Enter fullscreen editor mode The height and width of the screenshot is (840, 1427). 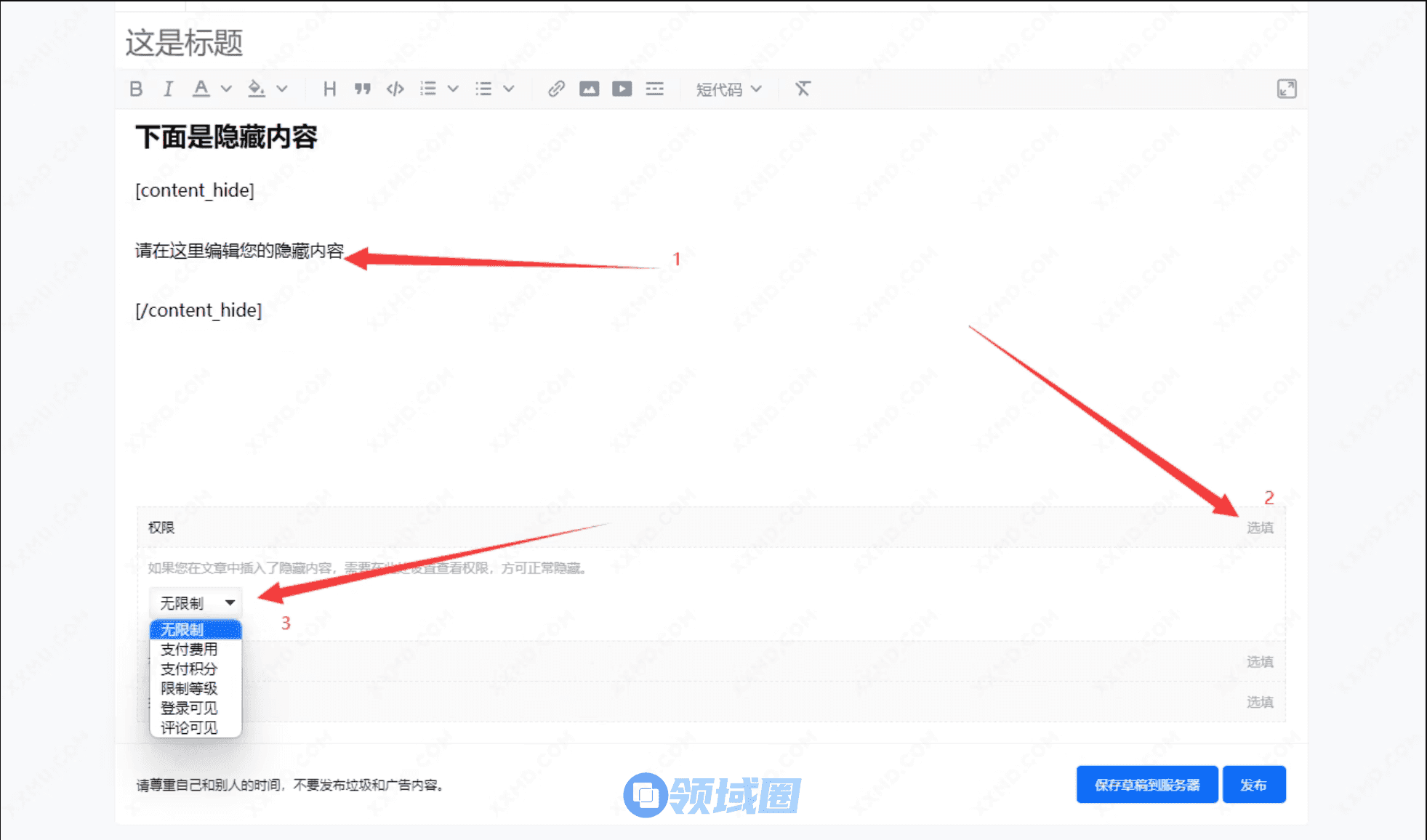tap(1286, 89)
